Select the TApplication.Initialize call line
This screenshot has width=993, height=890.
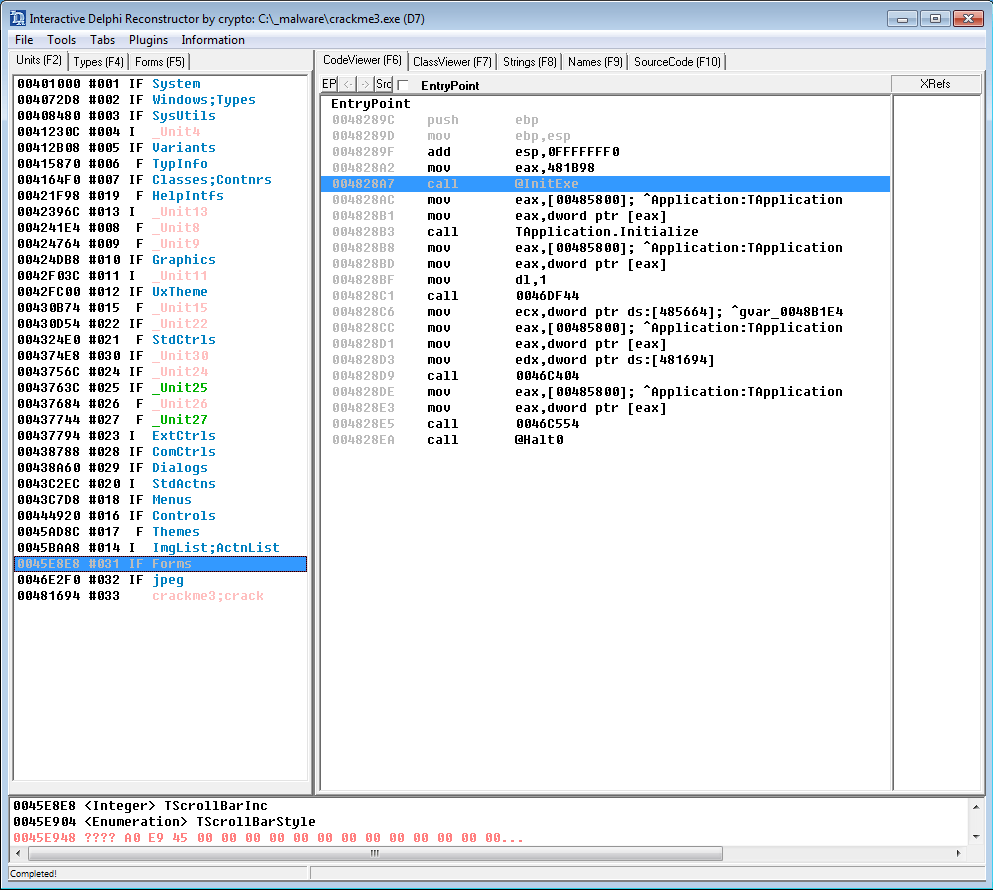tap(606, 232)
